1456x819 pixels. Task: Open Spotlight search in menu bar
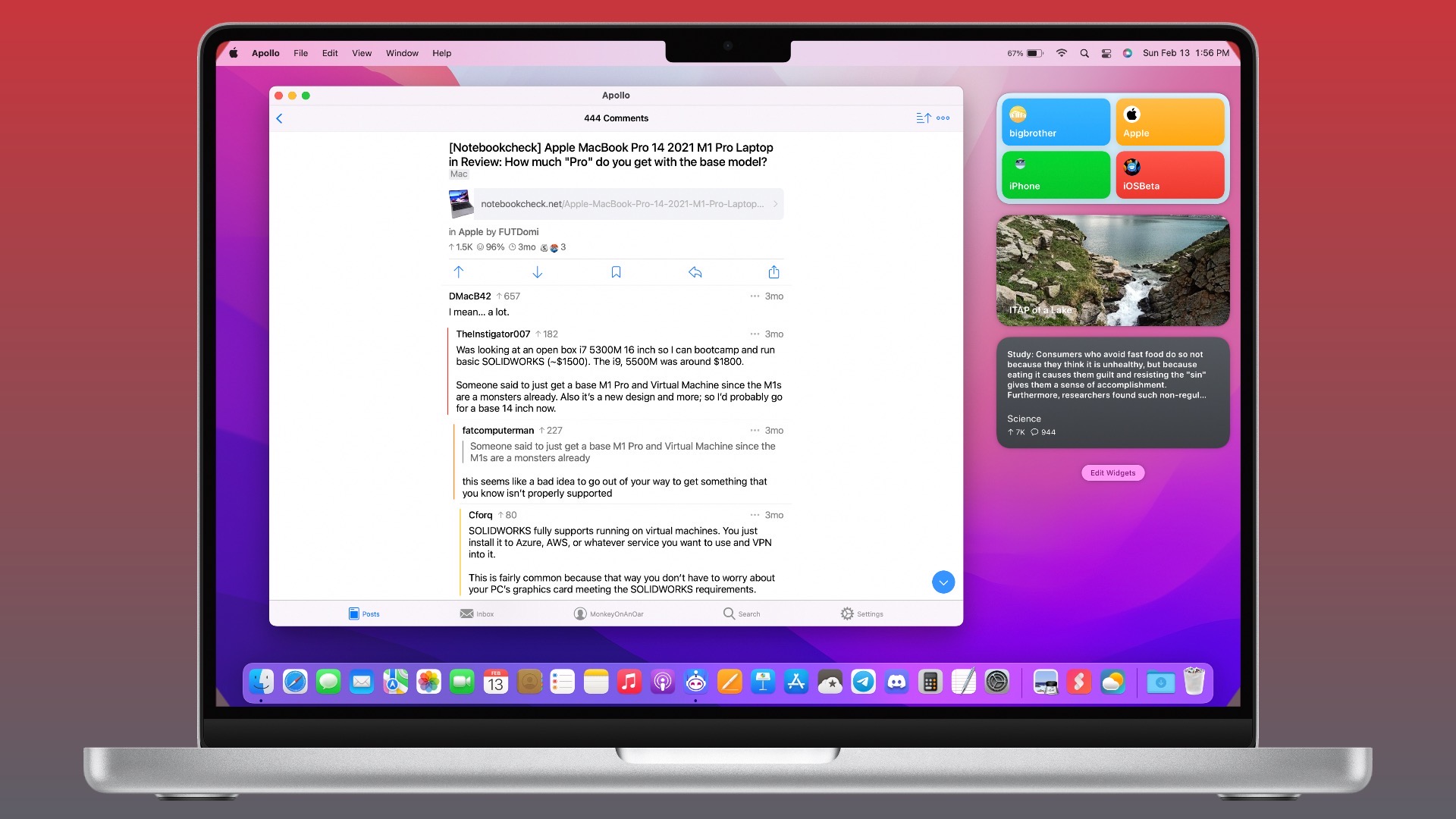pyautogui.click(x=1084, y=53)
